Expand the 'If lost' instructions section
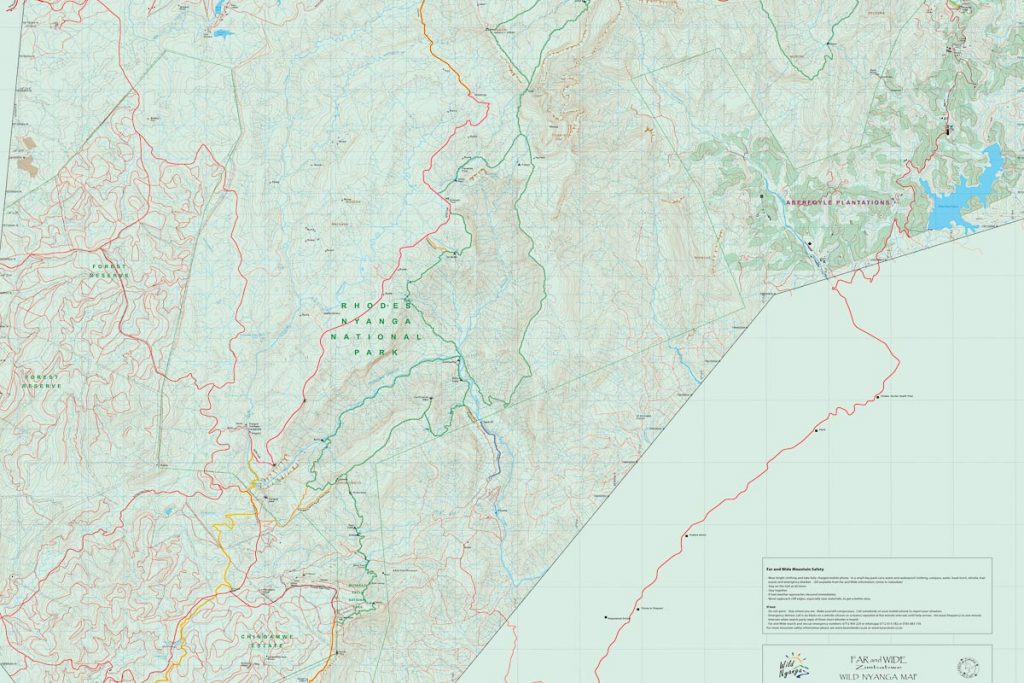 pyautogui.click(x=770, y=607)
